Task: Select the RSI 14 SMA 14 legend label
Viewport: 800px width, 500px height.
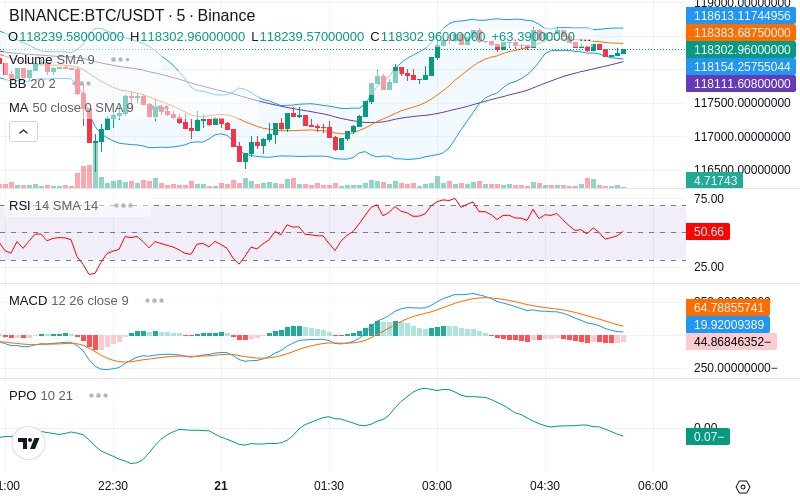Action: coord(54,206)
